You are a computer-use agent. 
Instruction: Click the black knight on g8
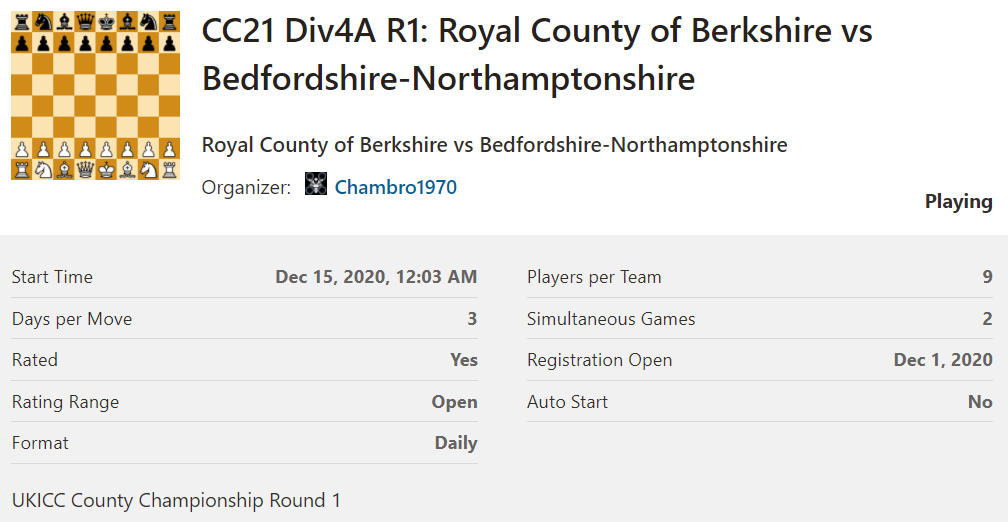pos(149,20)
